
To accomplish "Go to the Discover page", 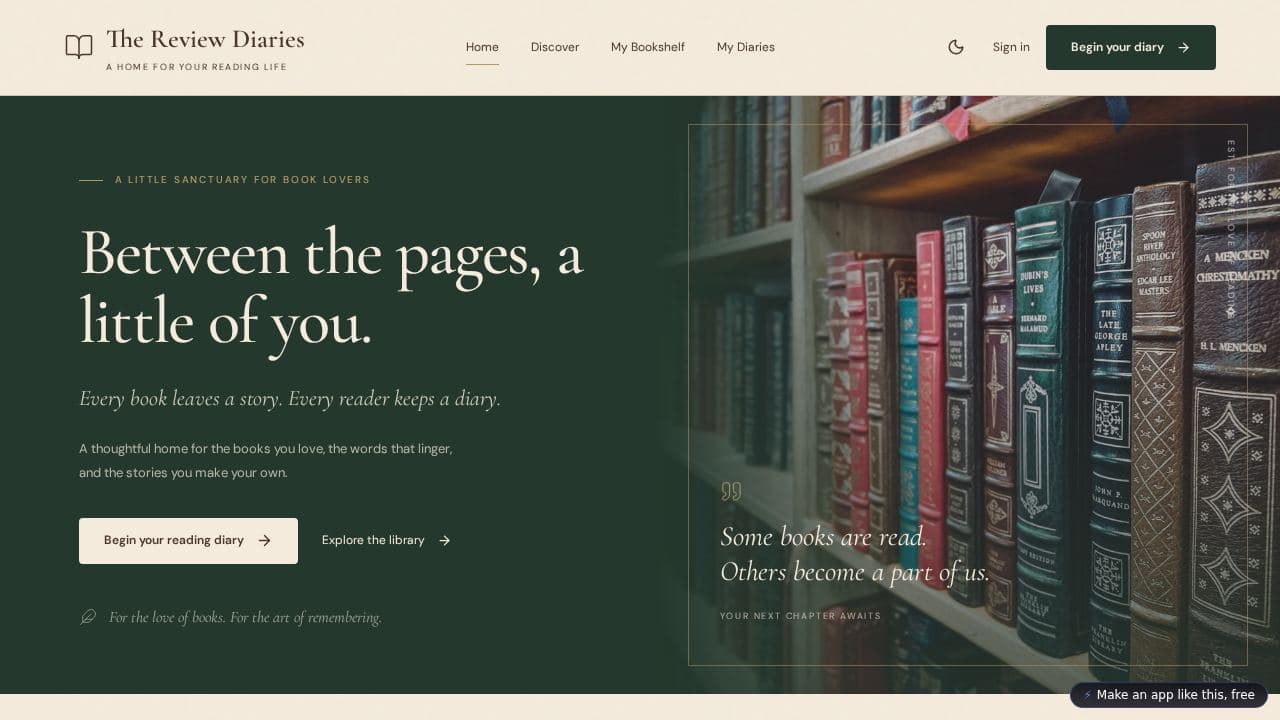I will pos(555,47).
